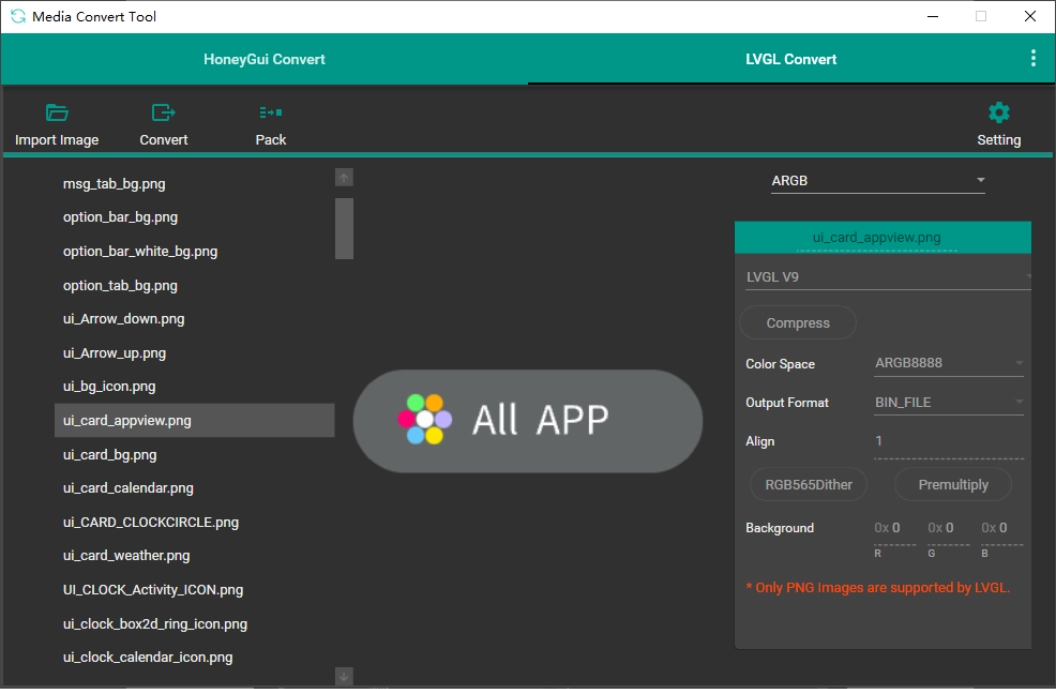Image resolution: width=1056 pixels, height=689 pixels.
Task: Expand the Color Space ARGB8888 dropdown
Action: [948, 363]
